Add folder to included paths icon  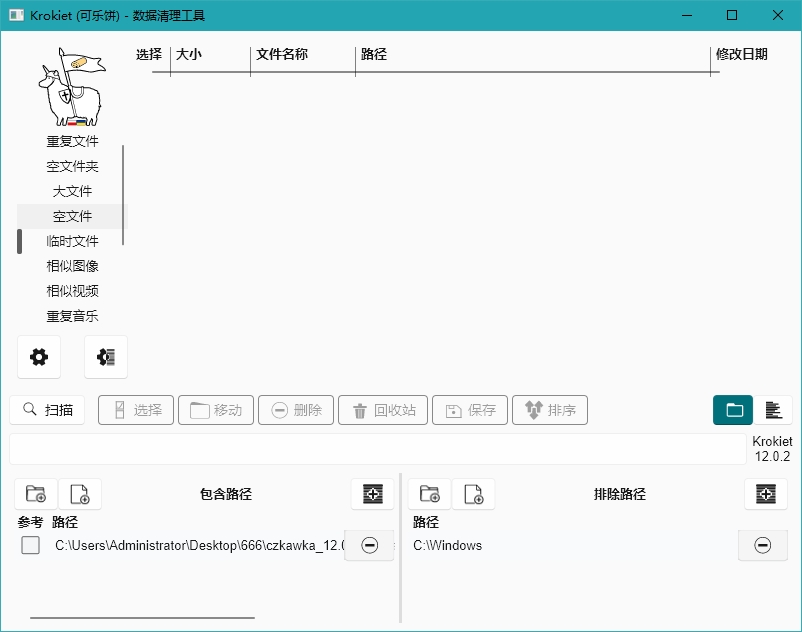pyautogui.click(x=36, y=494)
